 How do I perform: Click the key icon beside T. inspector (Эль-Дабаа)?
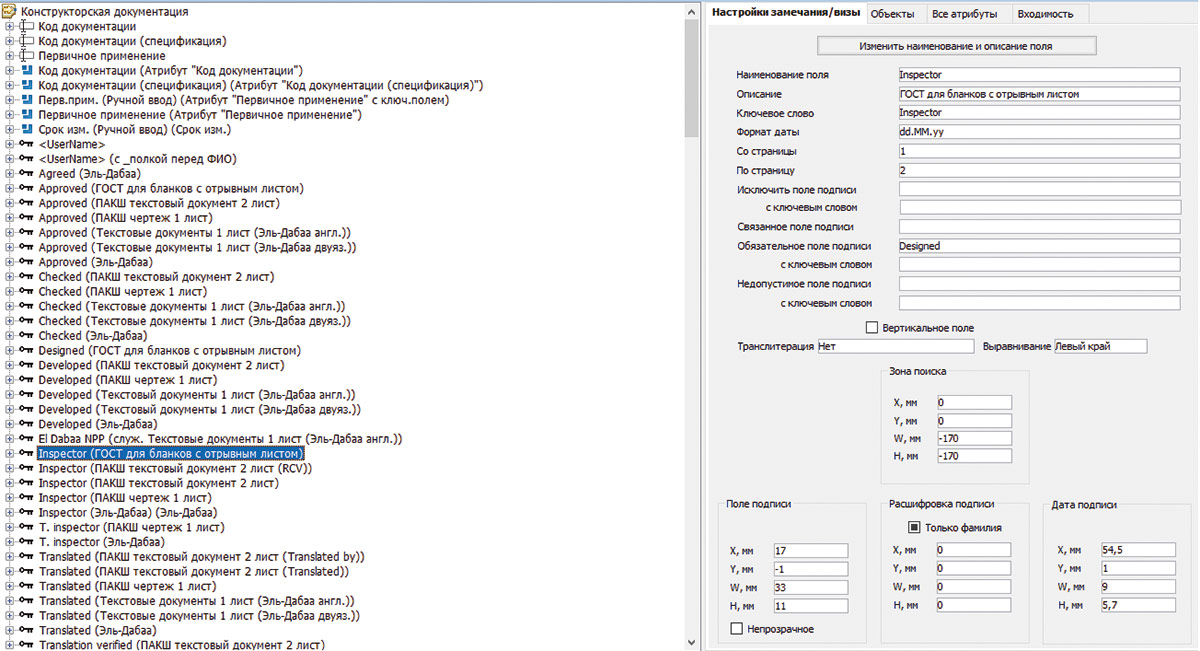click(26, 542)
